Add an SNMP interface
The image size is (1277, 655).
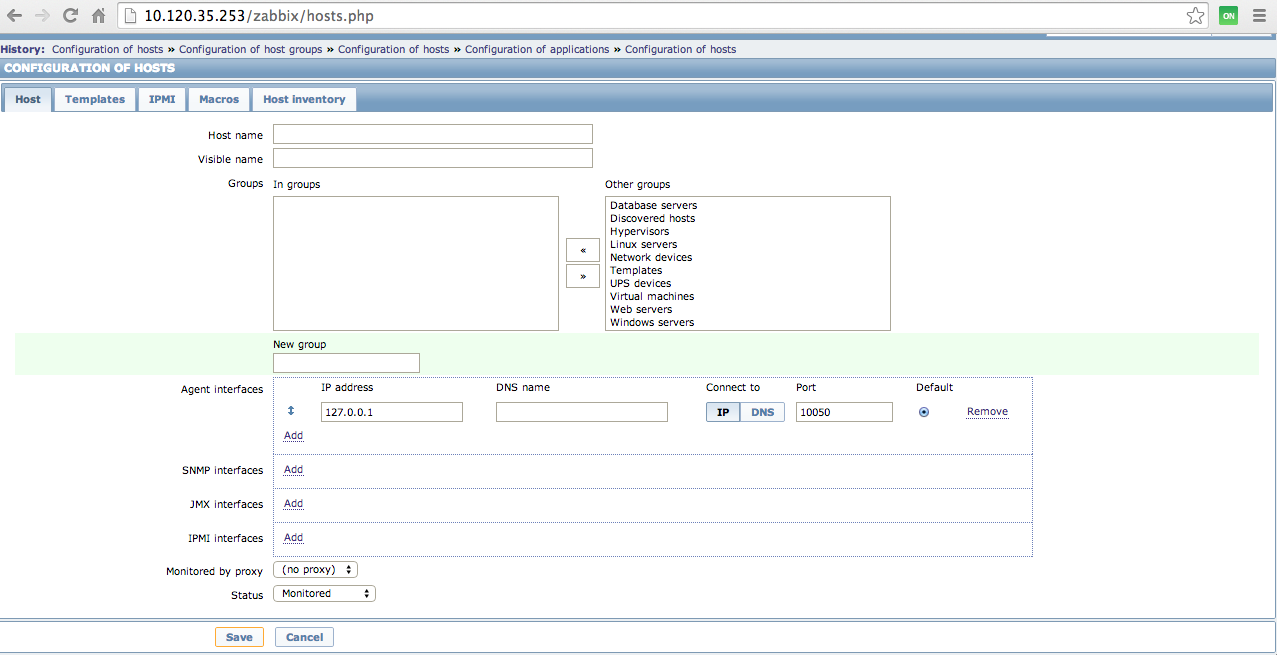click(x=293, y=470)
